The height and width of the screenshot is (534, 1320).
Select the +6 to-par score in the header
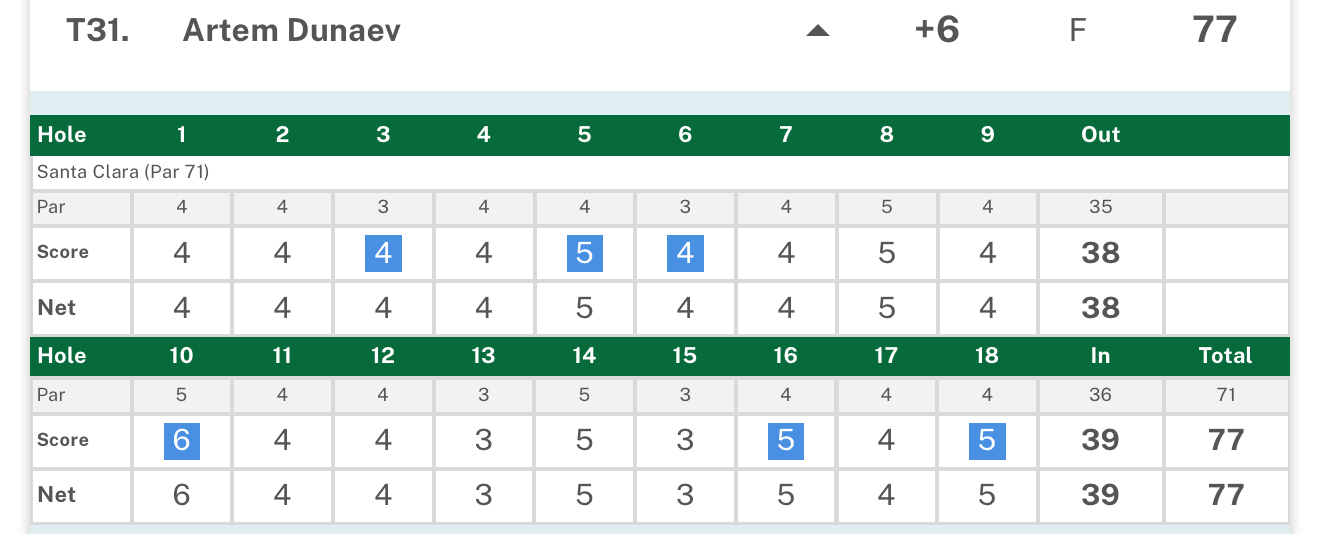pos(937,30)
